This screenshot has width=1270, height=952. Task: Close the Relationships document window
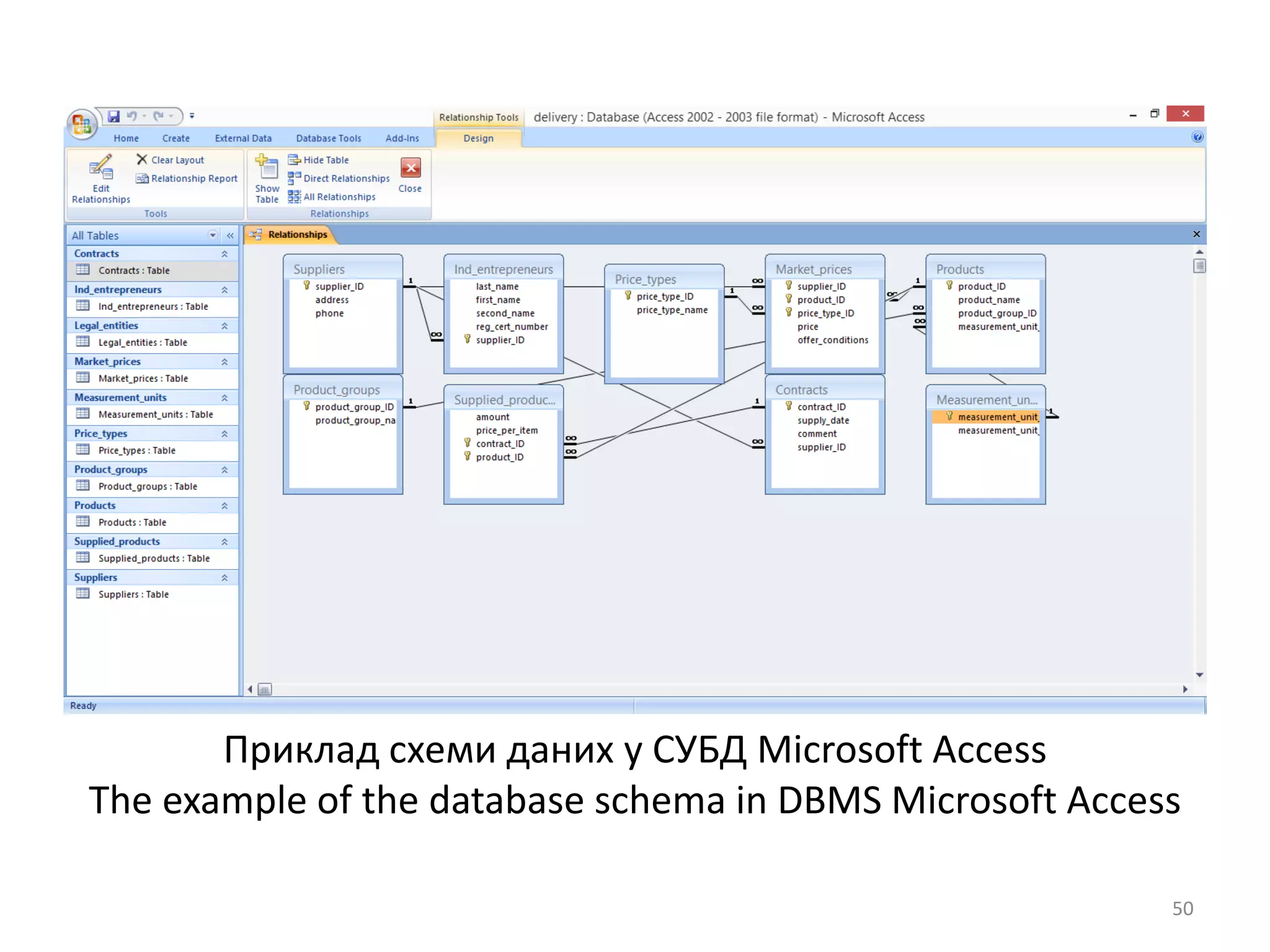[x=1197, y=234]
